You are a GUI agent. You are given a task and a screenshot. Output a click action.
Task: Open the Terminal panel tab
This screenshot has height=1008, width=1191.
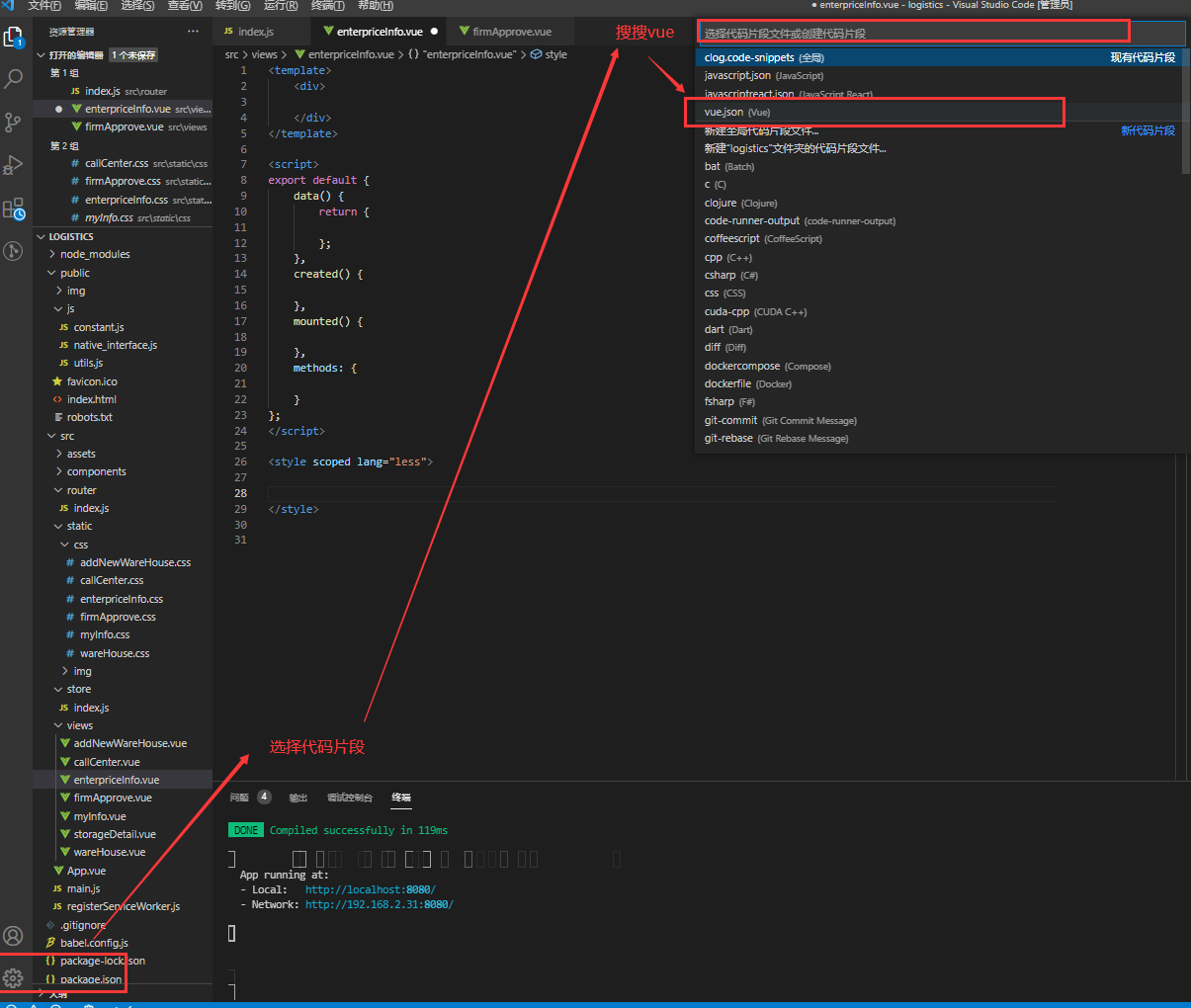pos(401,798)
